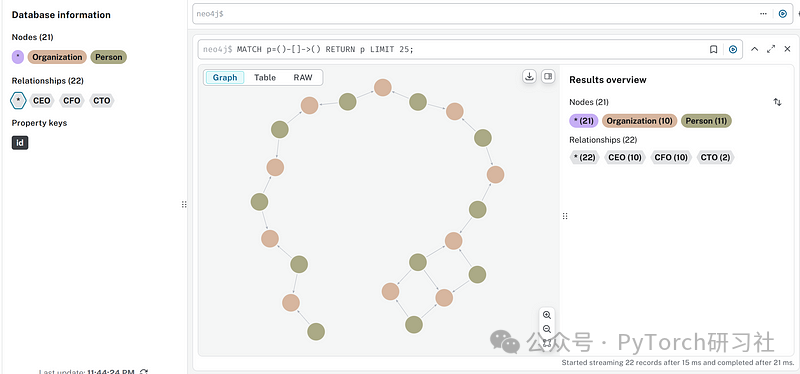Expand the result frame to fullscreen
This screenshot has height=374, width=800.
pos(771,49)
